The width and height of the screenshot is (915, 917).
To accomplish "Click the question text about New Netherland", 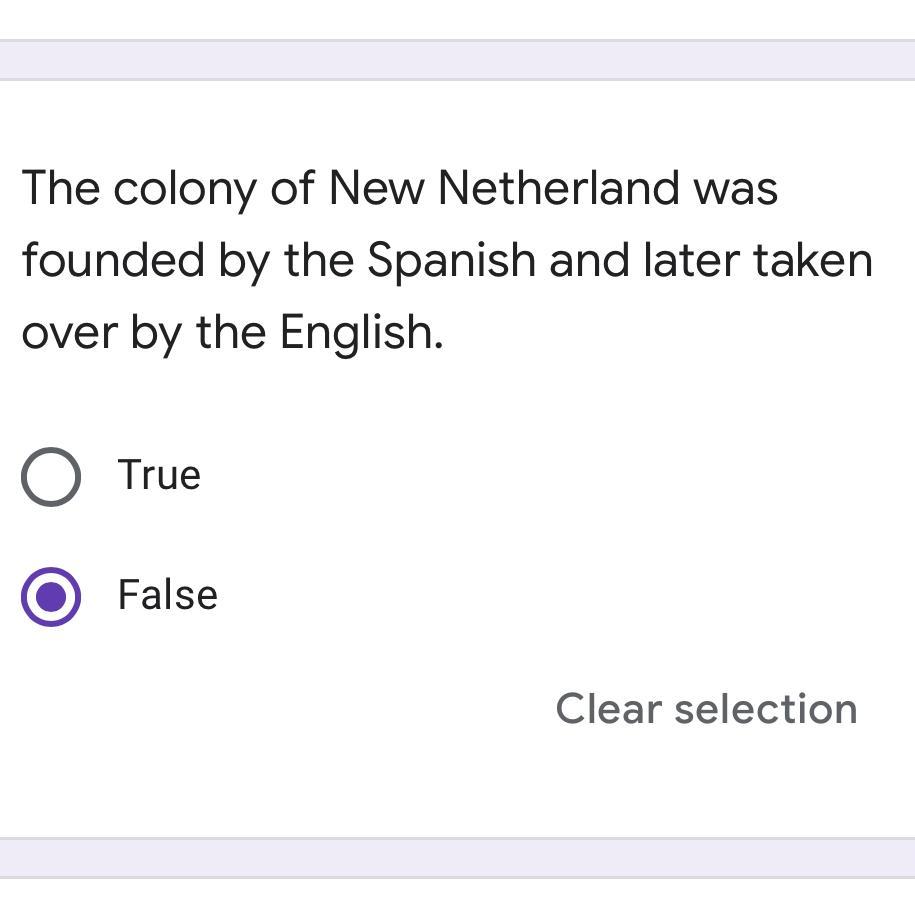I will point(446,260).
